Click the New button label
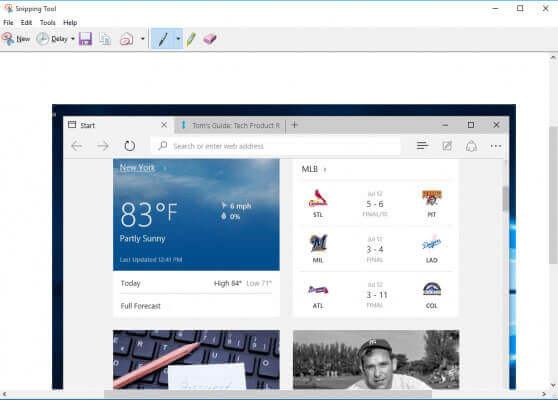 [23, 39]
